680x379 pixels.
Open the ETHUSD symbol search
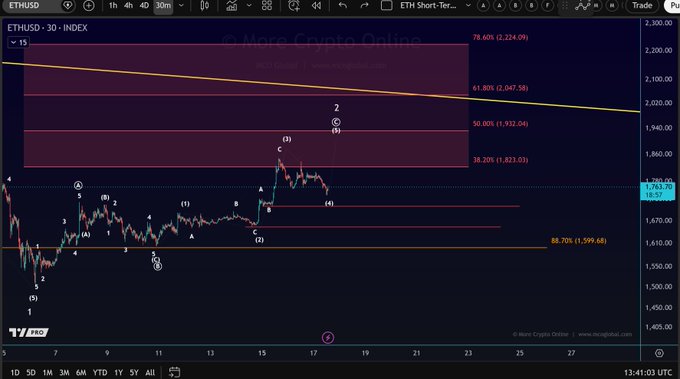(x=24, y=6)
